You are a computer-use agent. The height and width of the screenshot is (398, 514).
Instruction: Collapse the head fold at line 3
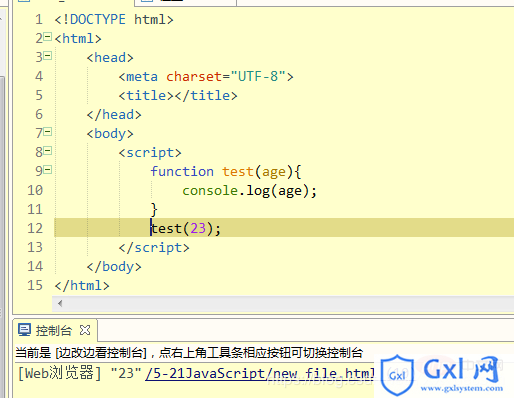pos(48,56)
